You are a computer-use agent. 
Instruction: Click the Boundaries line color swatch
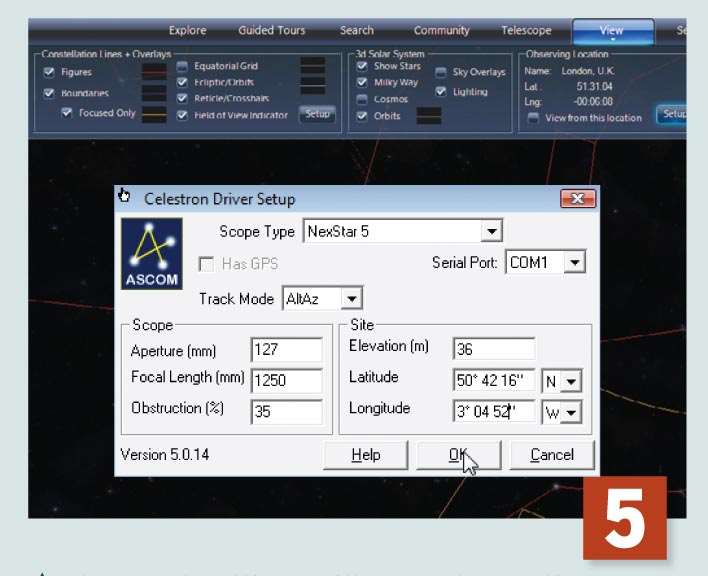click(154, 93)
